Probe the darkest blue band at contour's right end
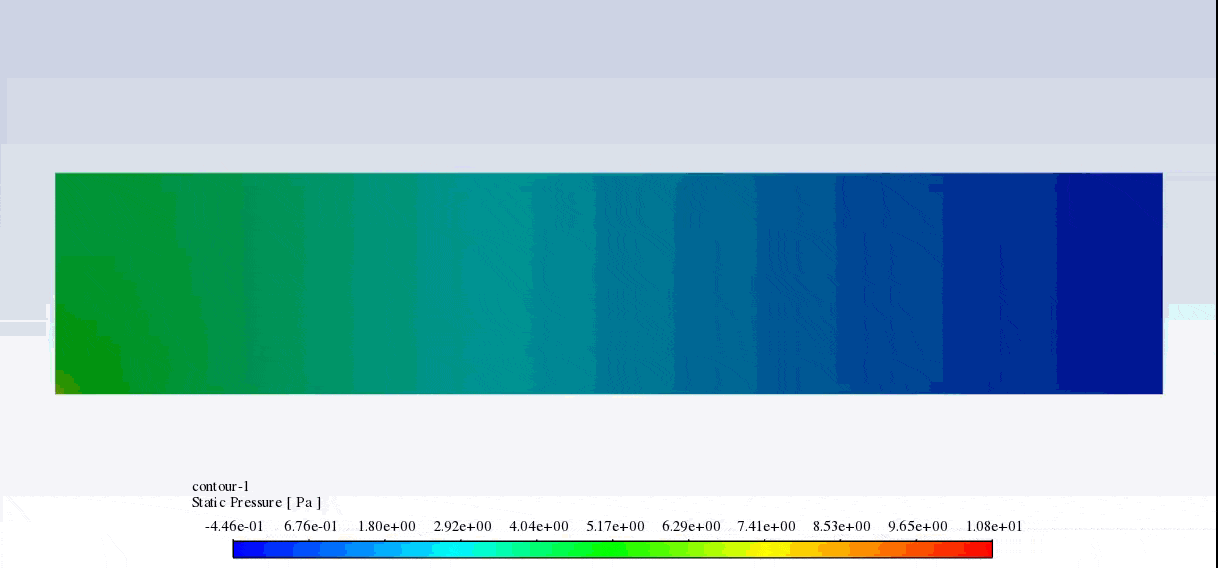1218x568 pixels. pos(1110,283)
